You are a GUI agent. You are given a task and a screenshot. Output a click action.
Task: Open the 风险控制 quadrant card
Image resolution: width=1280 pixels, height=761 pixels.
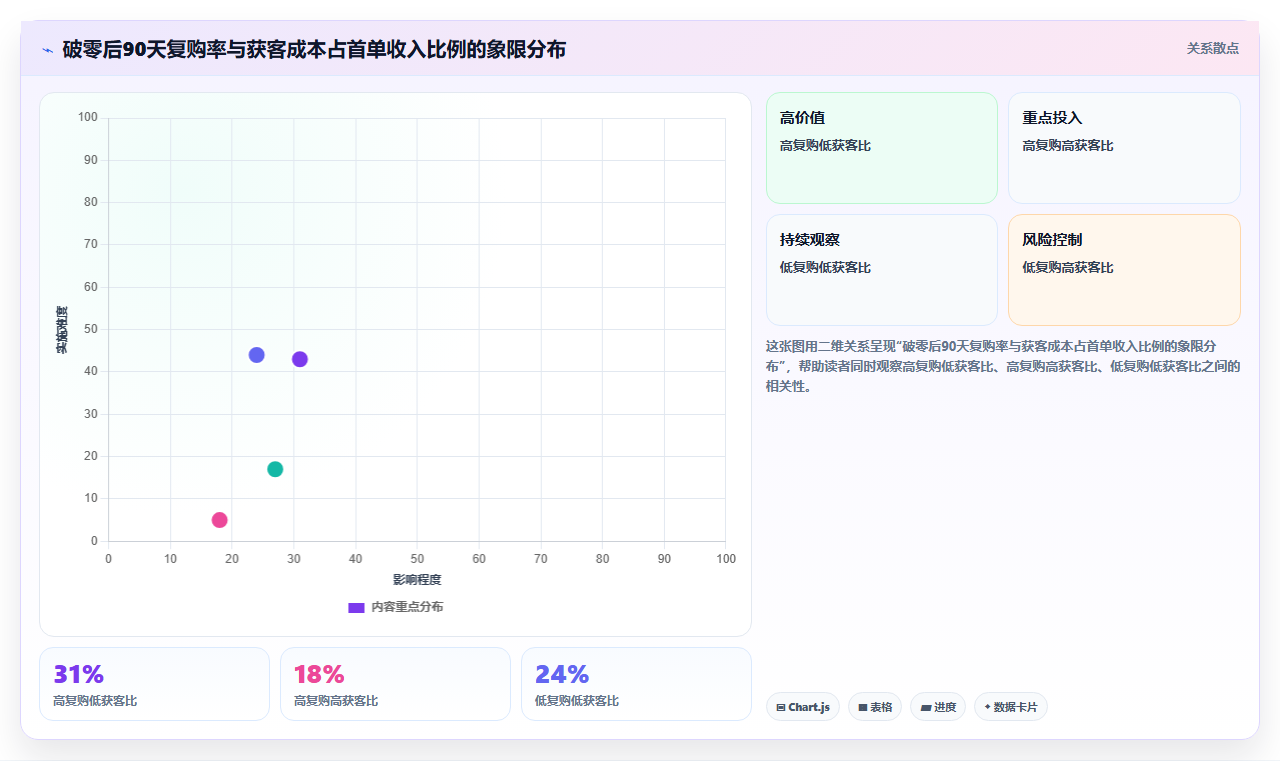tap(1124, 270)
